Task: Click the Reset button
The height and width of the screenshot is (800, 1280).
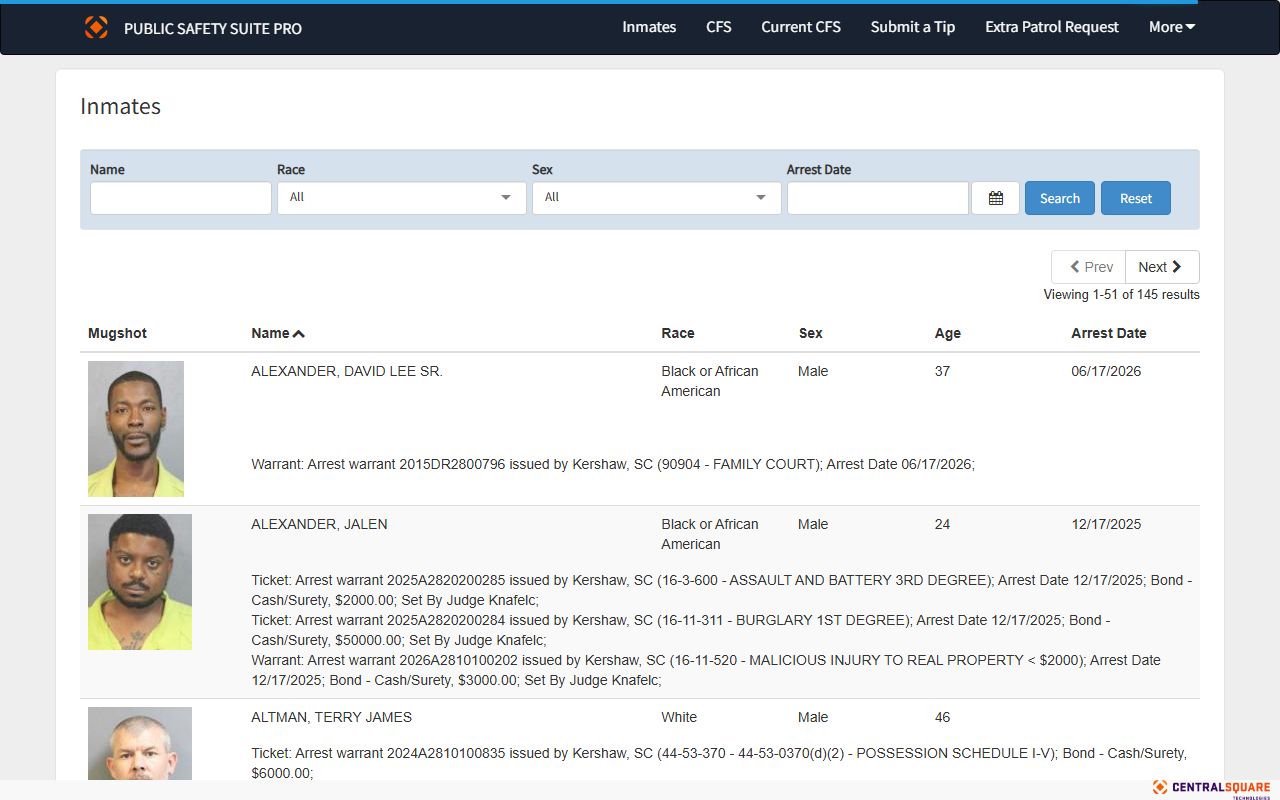Action: pos(1136,198)
